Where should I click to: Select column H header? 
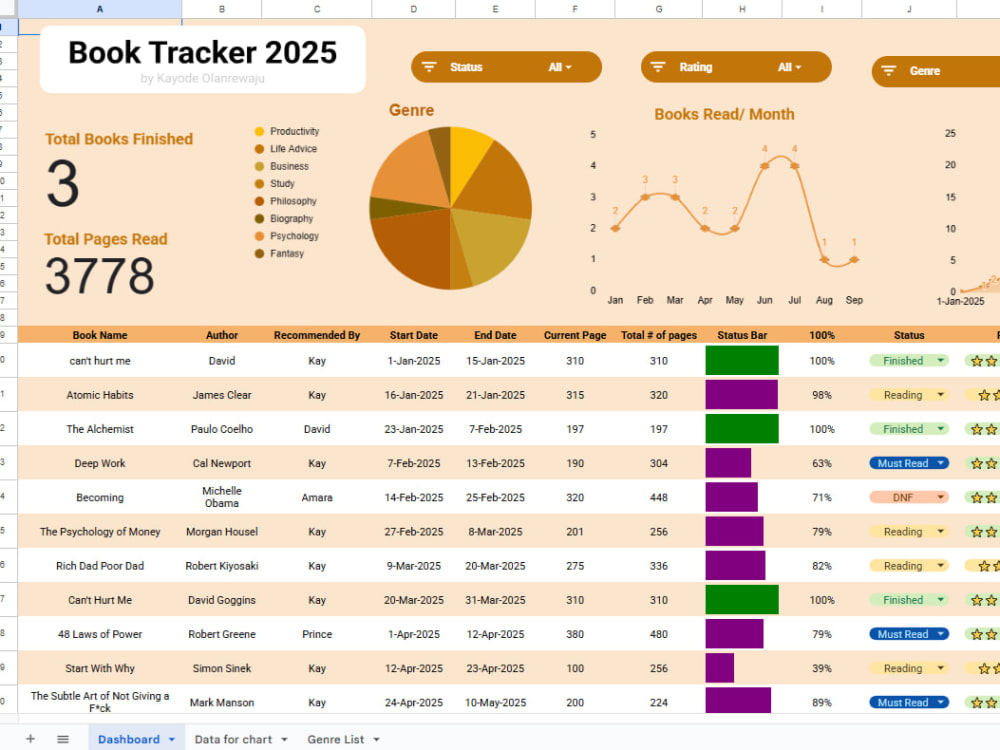coord(742,9)
